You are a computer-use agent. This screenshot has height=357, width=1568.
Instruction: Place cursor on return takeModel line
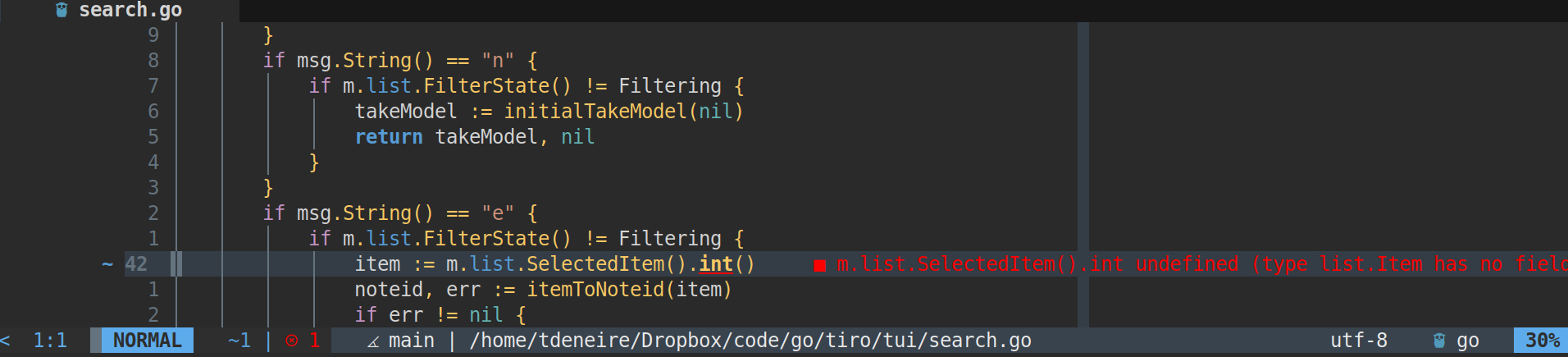475,137
